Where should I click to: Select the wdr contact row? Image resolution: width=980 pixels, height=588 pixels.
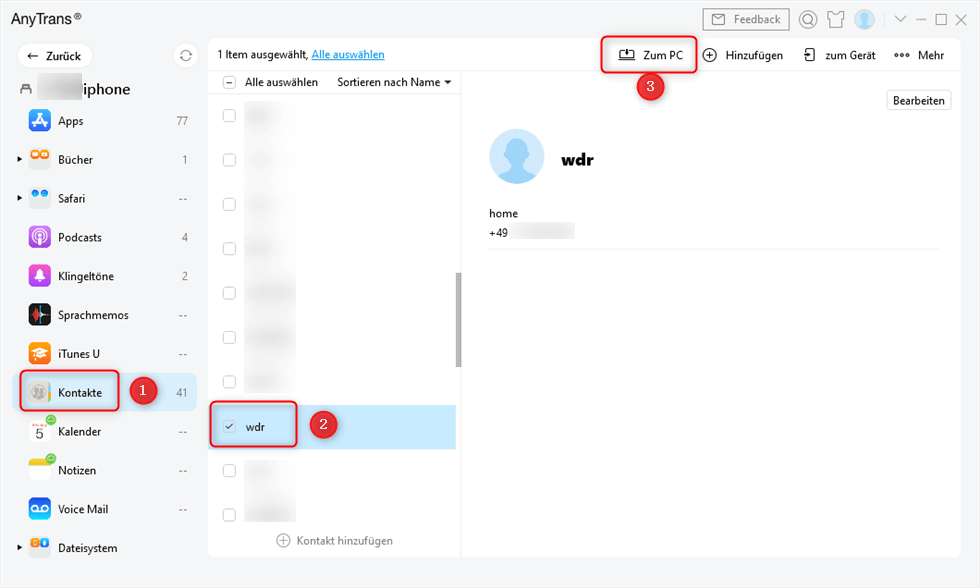tap(332, 427)
